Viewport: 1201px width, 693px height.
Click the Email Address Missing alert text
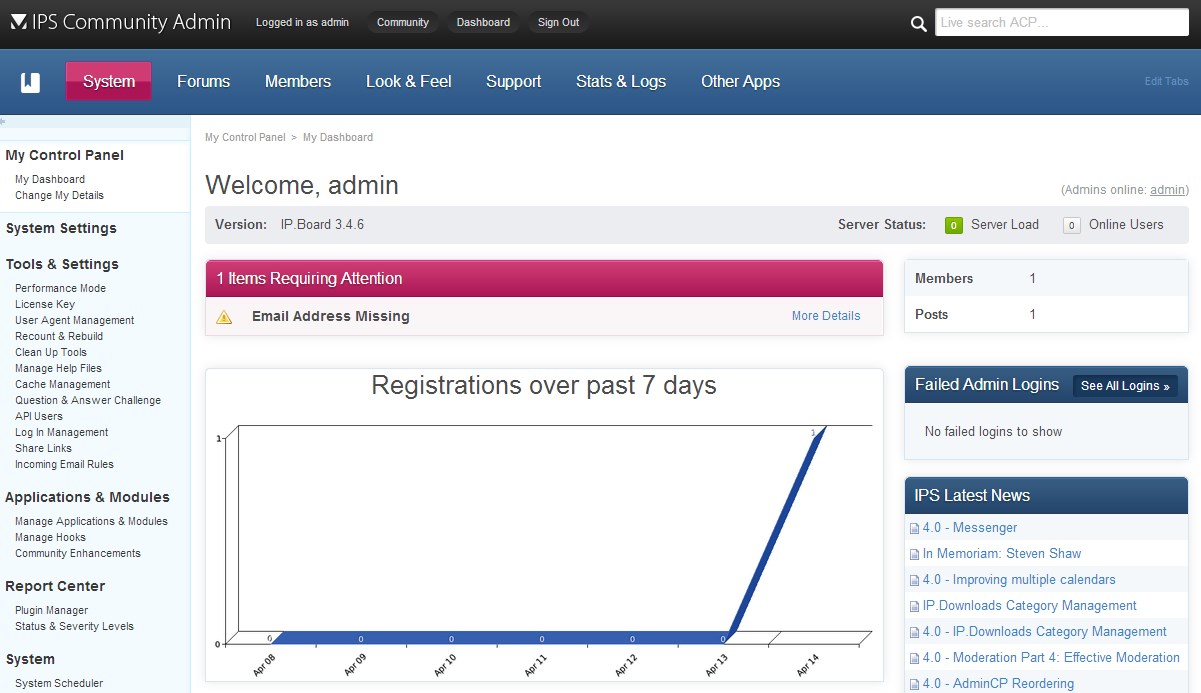[331, 316]
